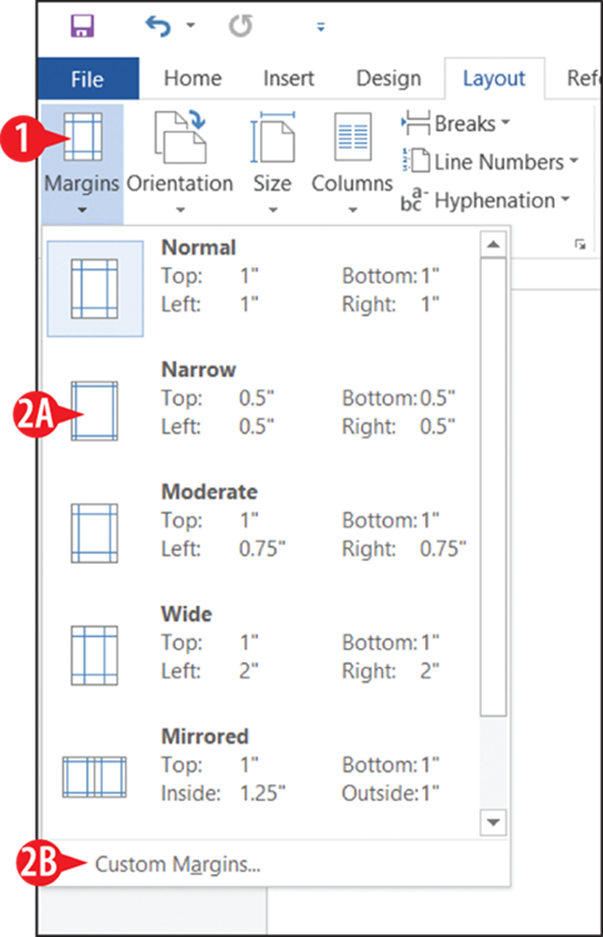Viewport: 603px width, 937px height.
Task: Click the Size page icon
Action: pyautogui.click(x=273, y=137)
